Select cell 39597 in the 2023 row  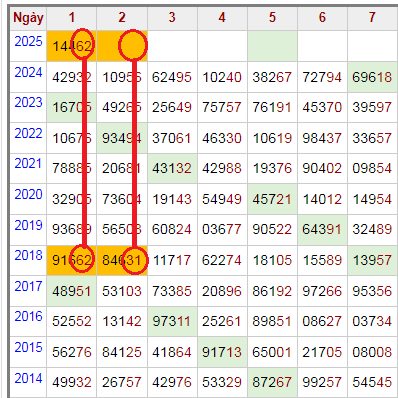tap(372, 107)
